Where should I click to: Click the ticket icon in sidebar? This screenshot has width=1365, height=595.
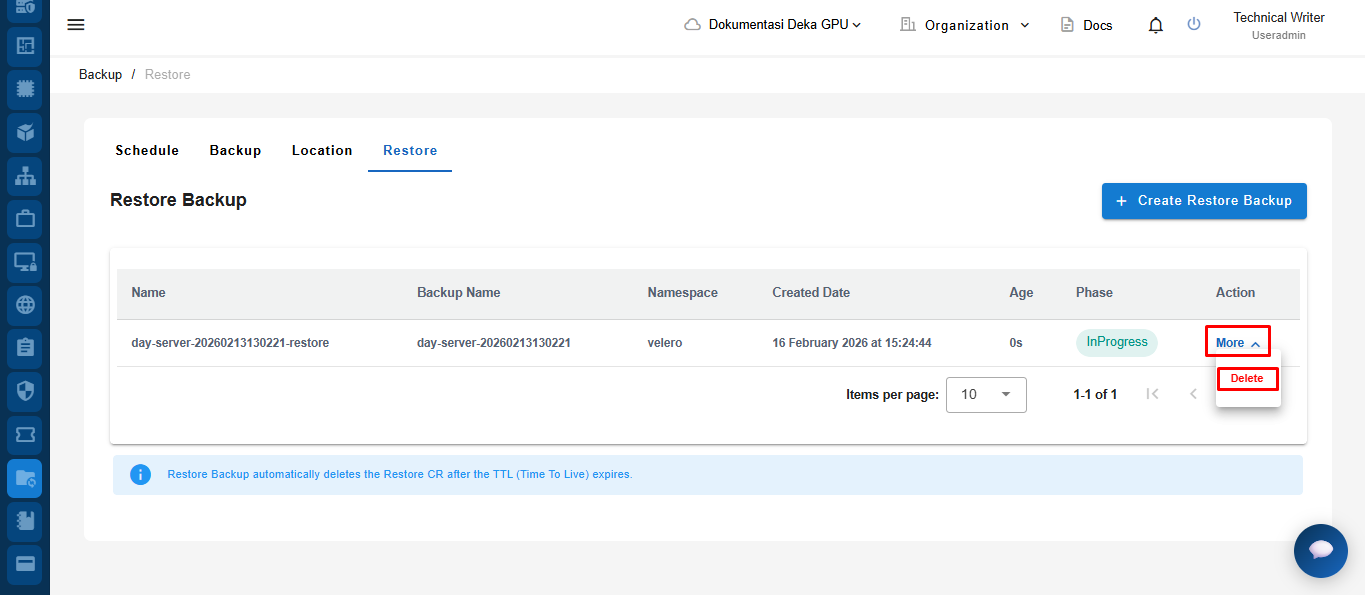pyautogui.click(x=25, y=435)
